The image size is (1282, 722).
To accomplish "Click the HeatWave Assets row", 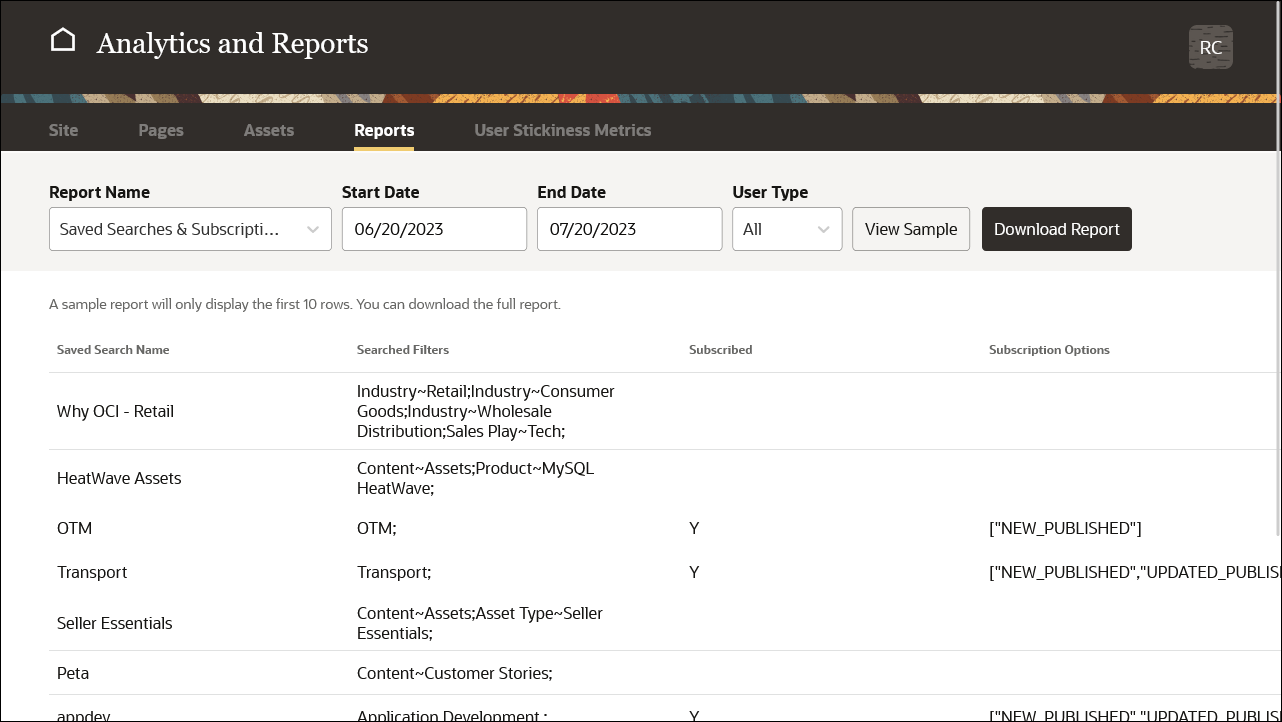I will click(x=119, y=478).
